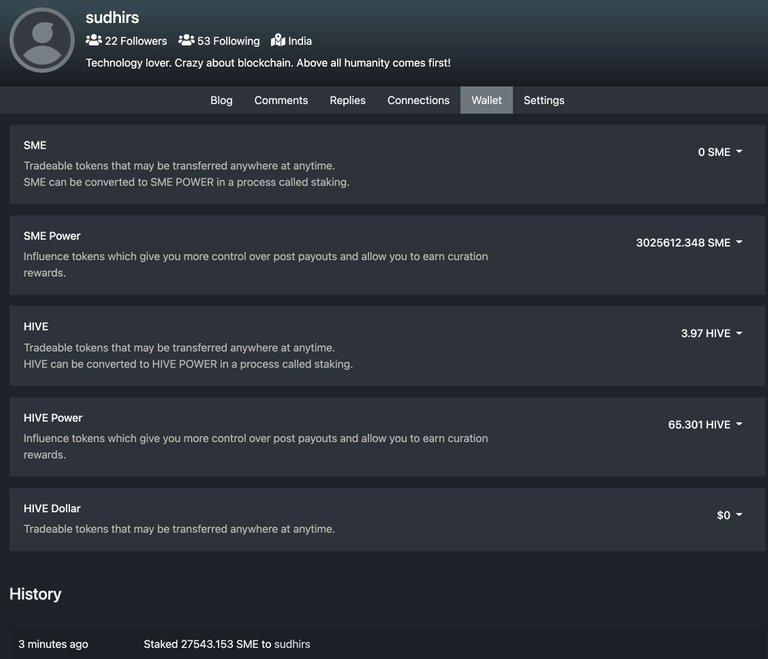Open the $0 HIVE Dollar dropdown
768x659 pixels.
[x=730, y=515]
